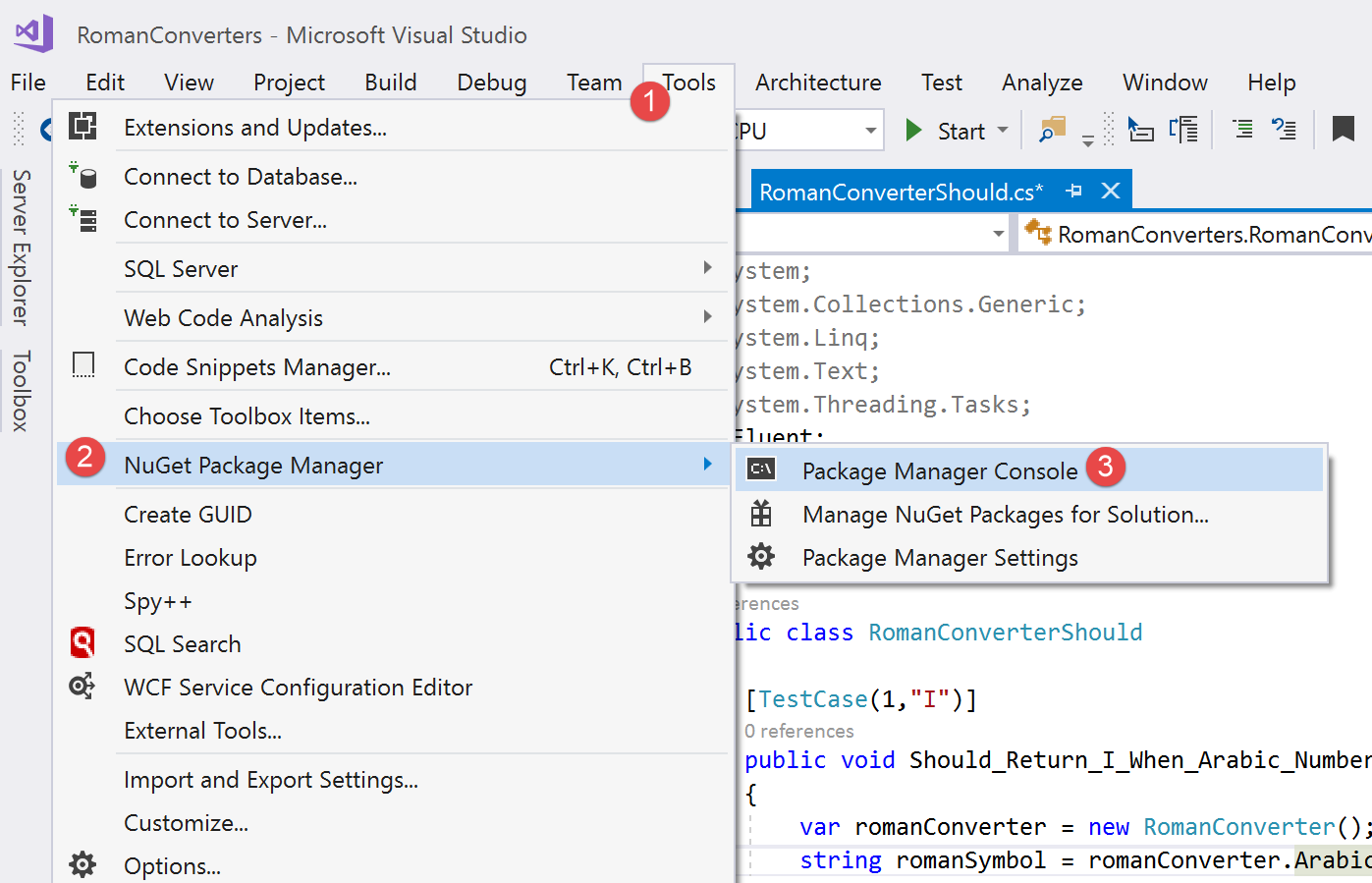Expand the Start button dropdown arrow
Viewport: 1372px width, 883px height.
click(x=1004, y=129)
